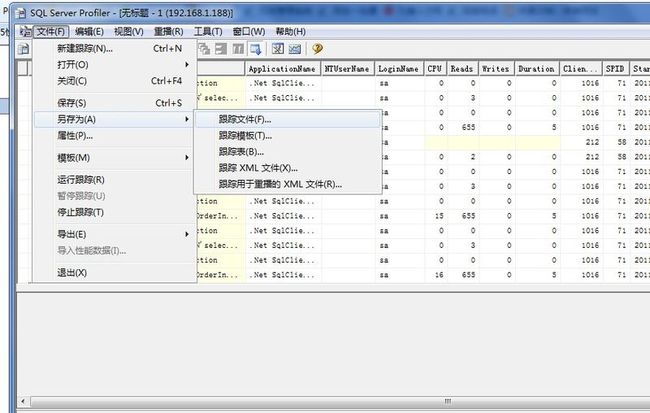Viewport: 650px width, 413px height.
Task: Open Performance Monitor toolbar icon
Action: click(295, 49)
